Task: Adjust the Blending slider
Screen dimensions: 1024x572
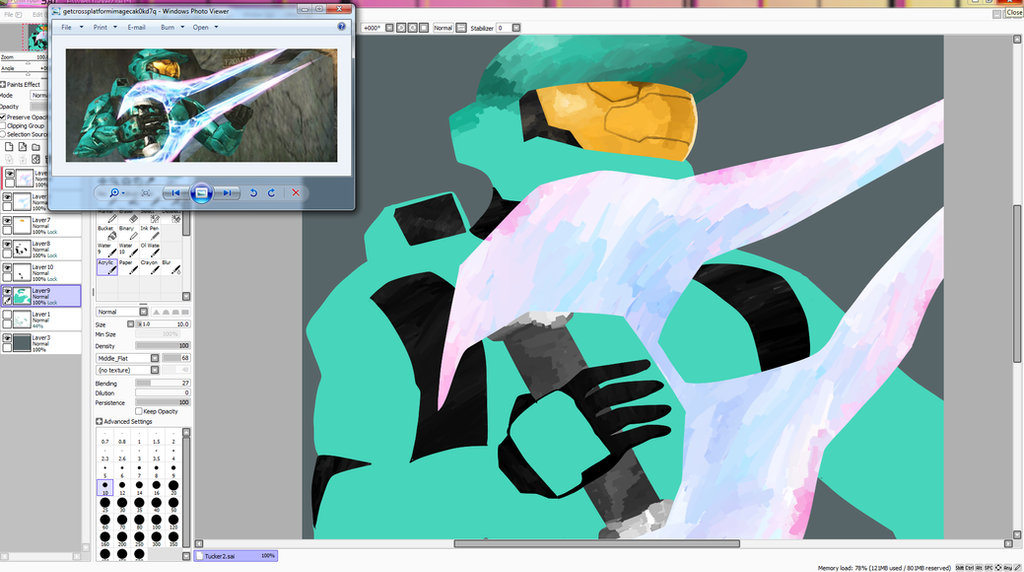Action: pos(163,383)
